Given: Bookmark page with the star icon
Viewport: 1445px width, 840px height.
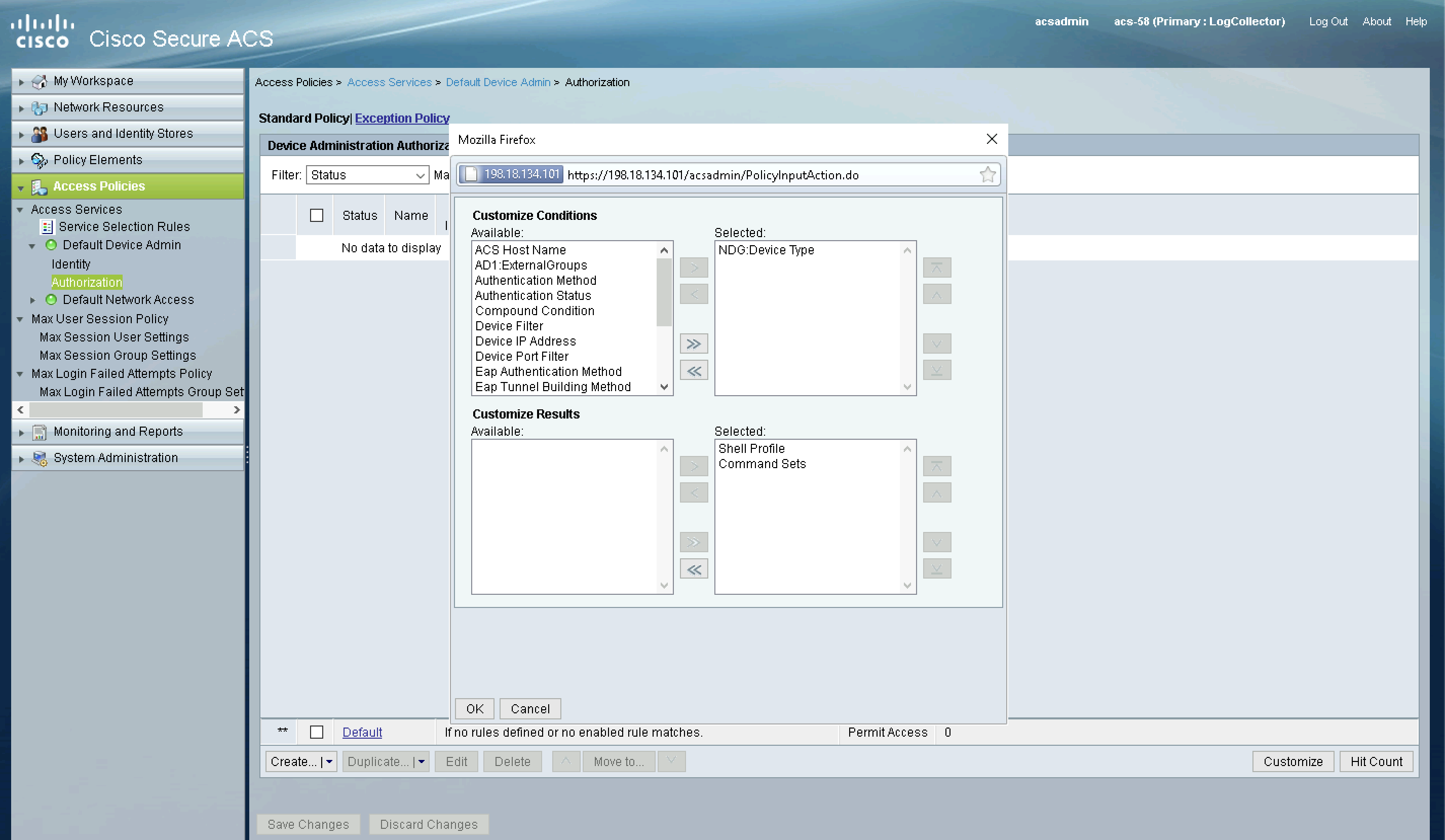Looking at the screenshot, I should [987, 174].
